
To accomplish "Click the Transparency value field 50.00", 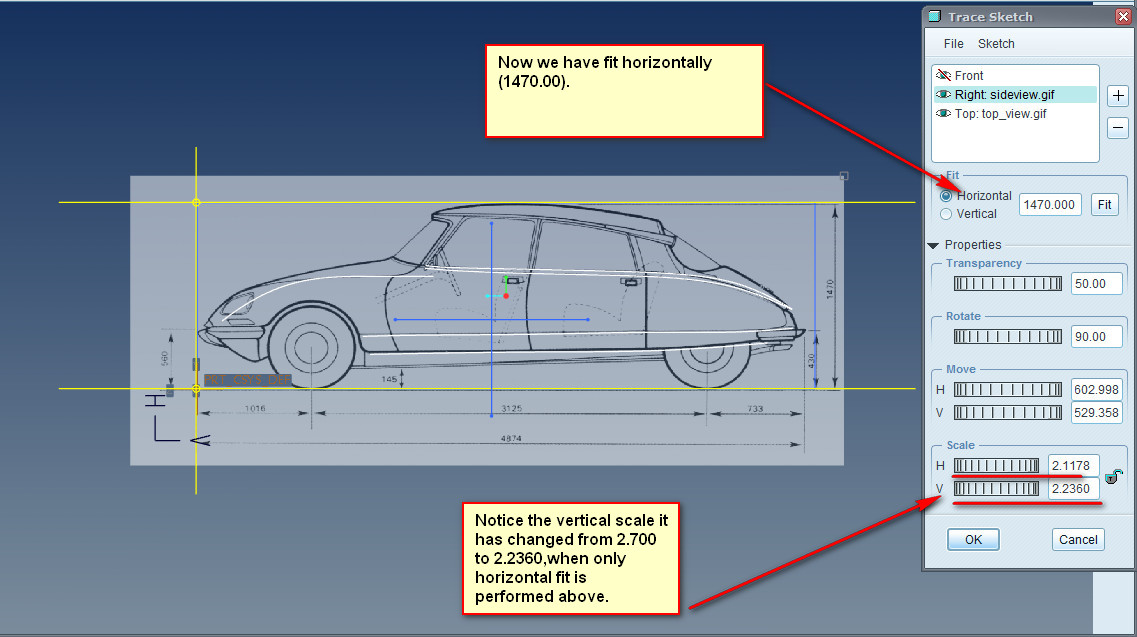I will click(x=1096, y=284).
